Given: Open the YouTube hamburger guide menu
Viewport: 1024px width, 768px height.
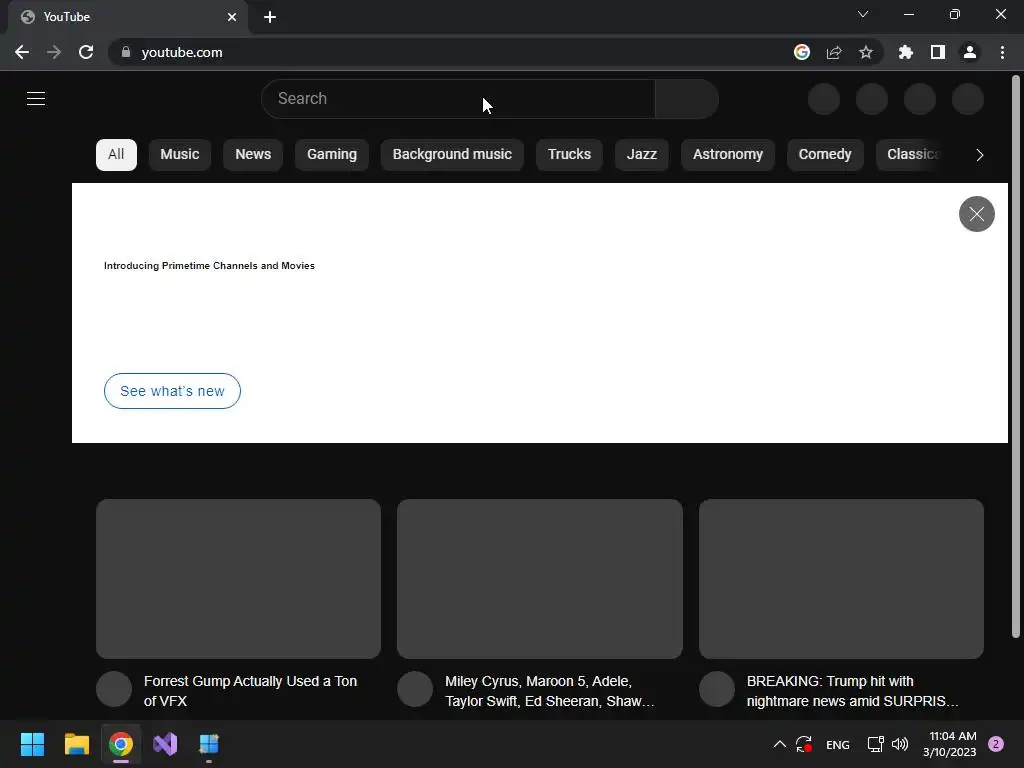Looking at the screenshot, I should coord(36,99).
